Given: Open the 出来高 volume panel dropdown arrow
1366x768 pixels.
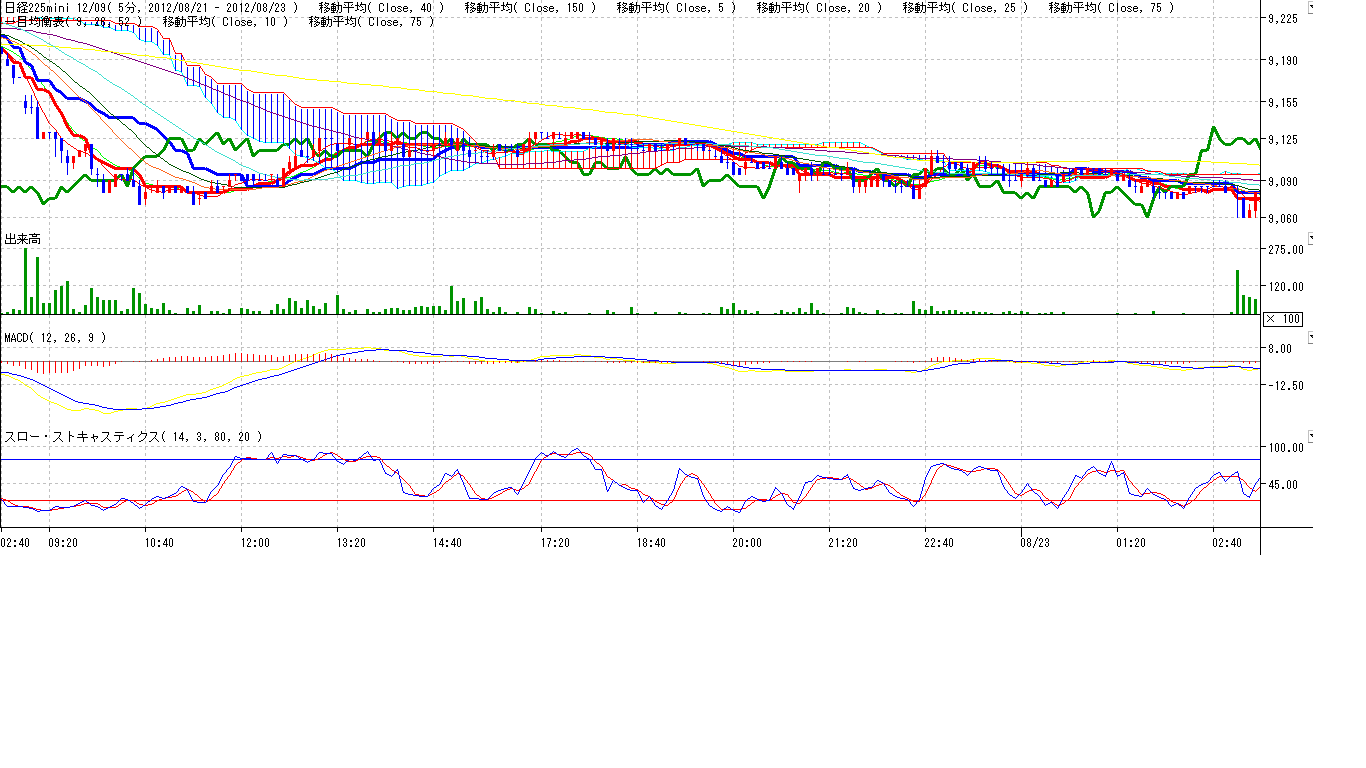Looking at the screenshot, I should point(1312,238).
